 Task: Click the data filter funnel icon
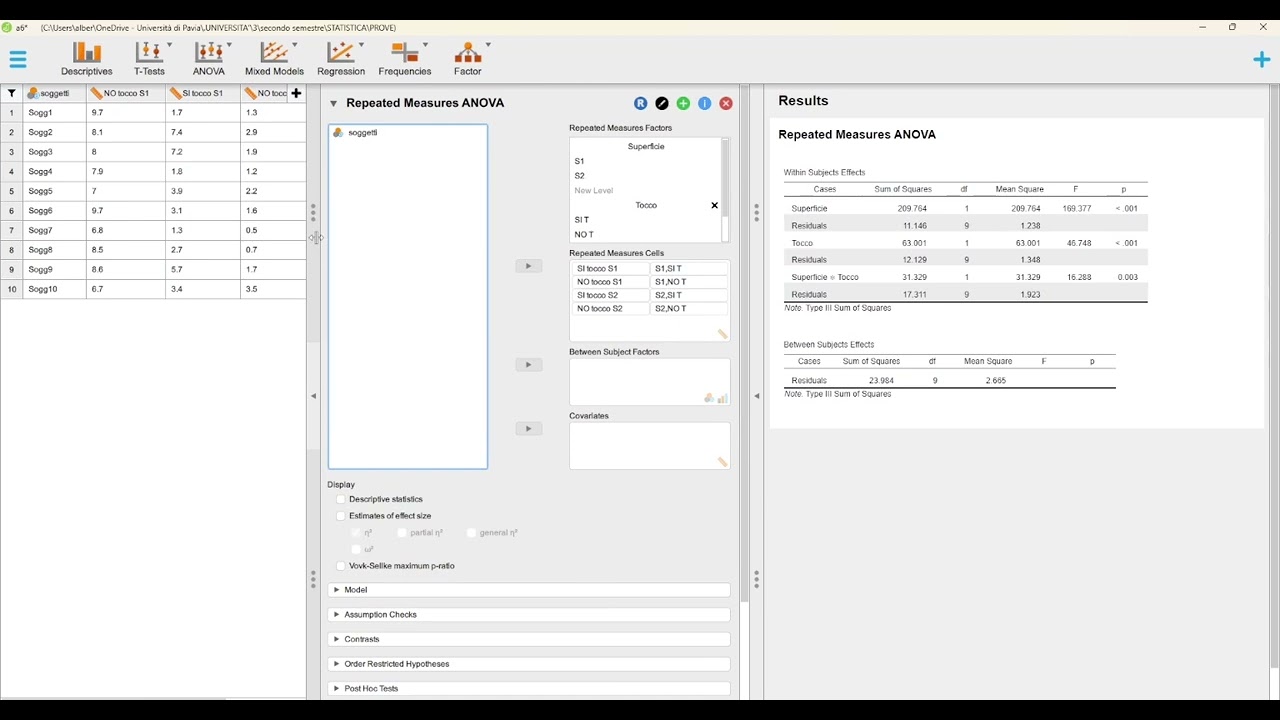[x=12, y=93]
